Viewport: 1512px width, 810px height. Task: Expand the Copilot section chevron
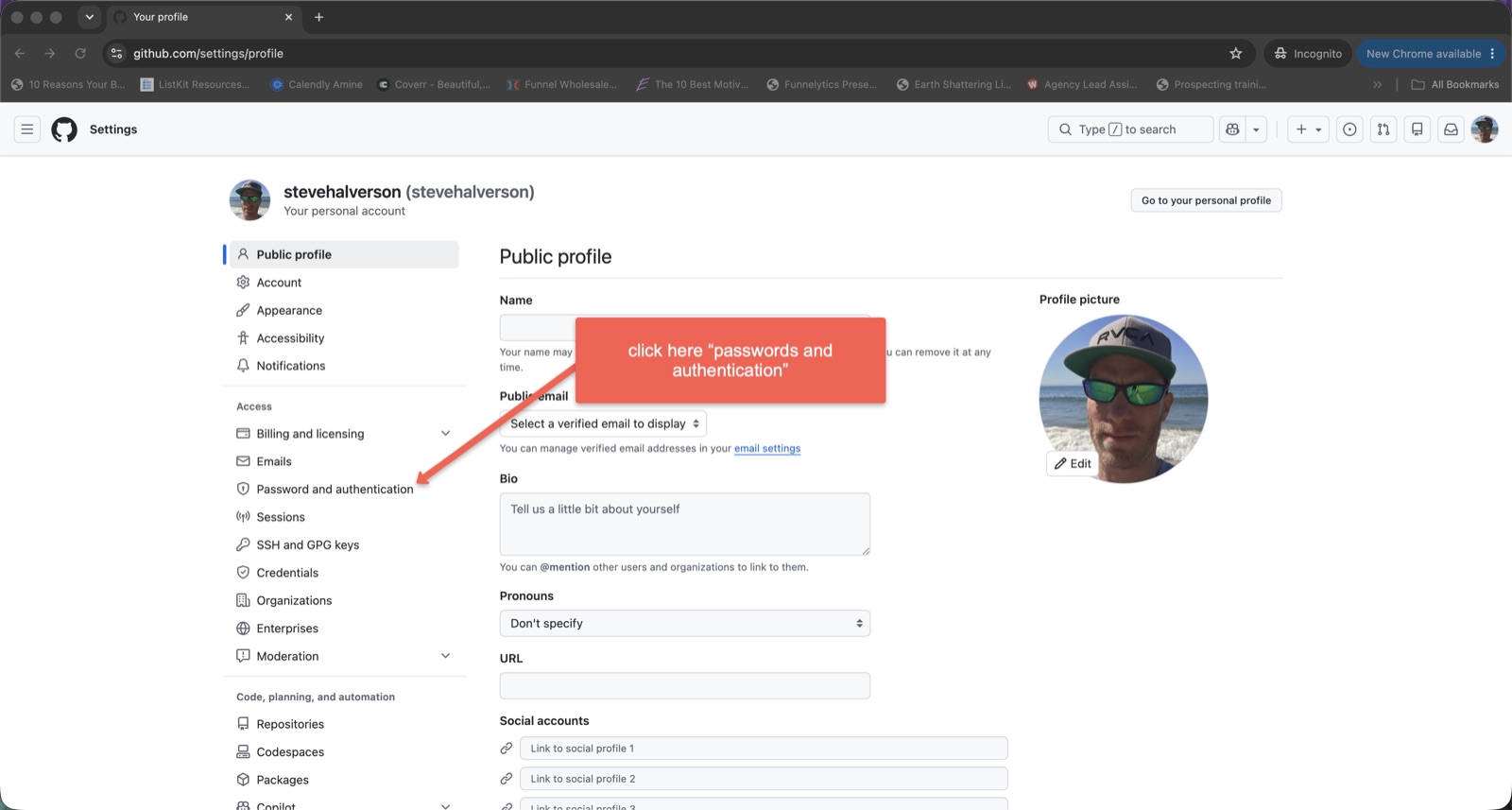[445, 806]
